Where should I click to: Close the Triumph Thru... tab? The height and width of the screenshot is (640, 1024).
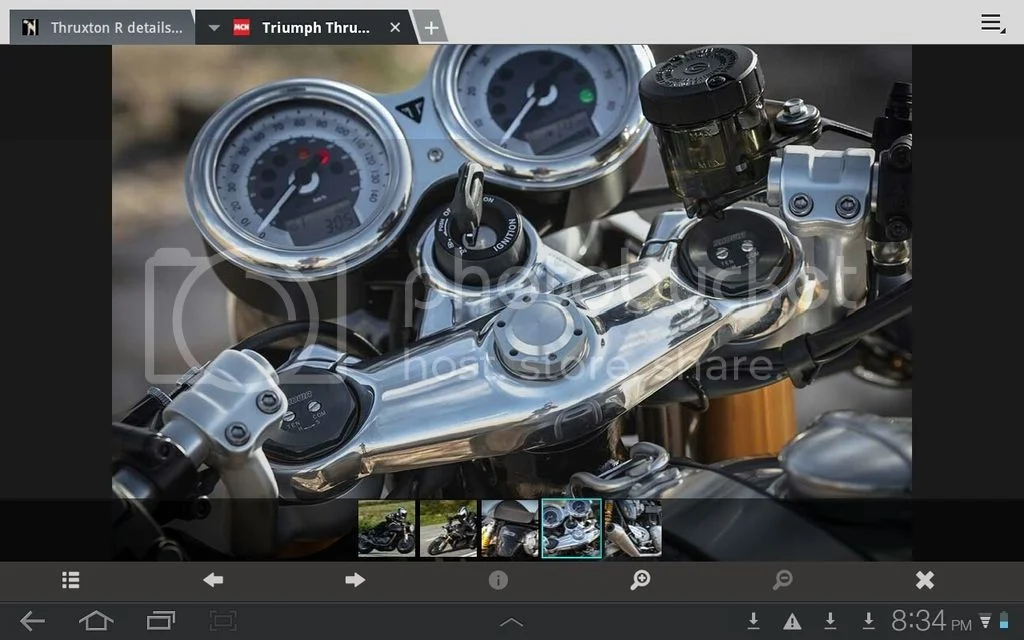pos(395,28)
